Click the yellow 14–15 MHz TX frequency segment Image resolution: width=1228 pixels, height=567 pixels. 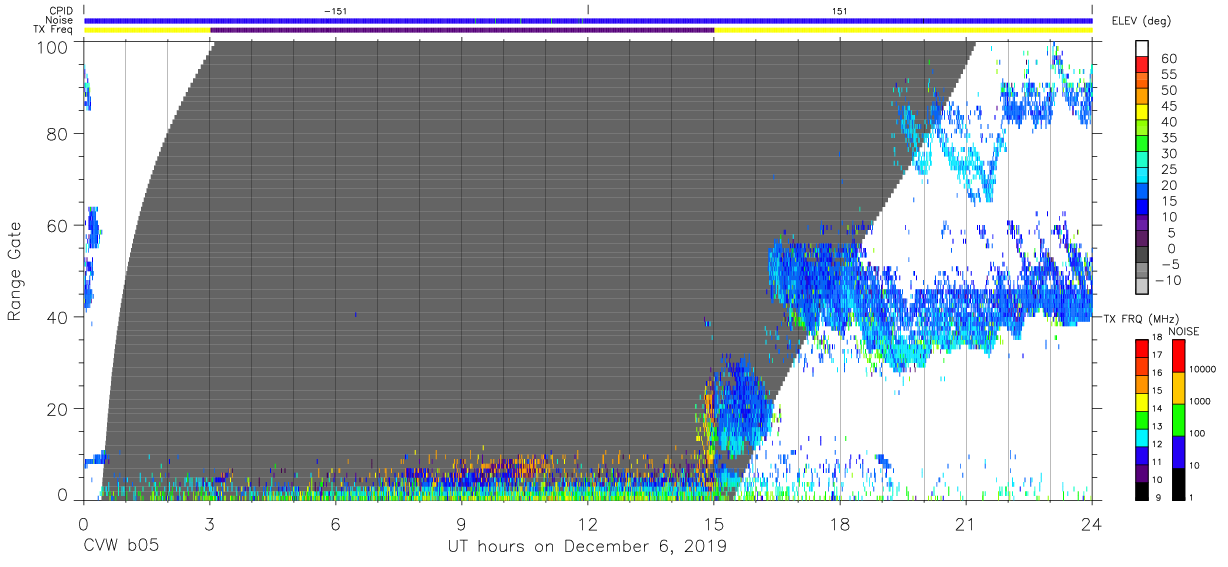(1143, 400)
